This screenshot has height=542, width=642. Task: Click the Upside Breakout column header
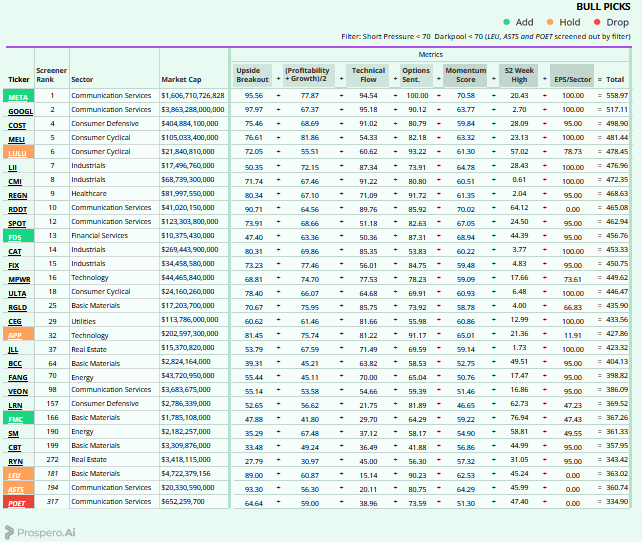coord(252,75)
